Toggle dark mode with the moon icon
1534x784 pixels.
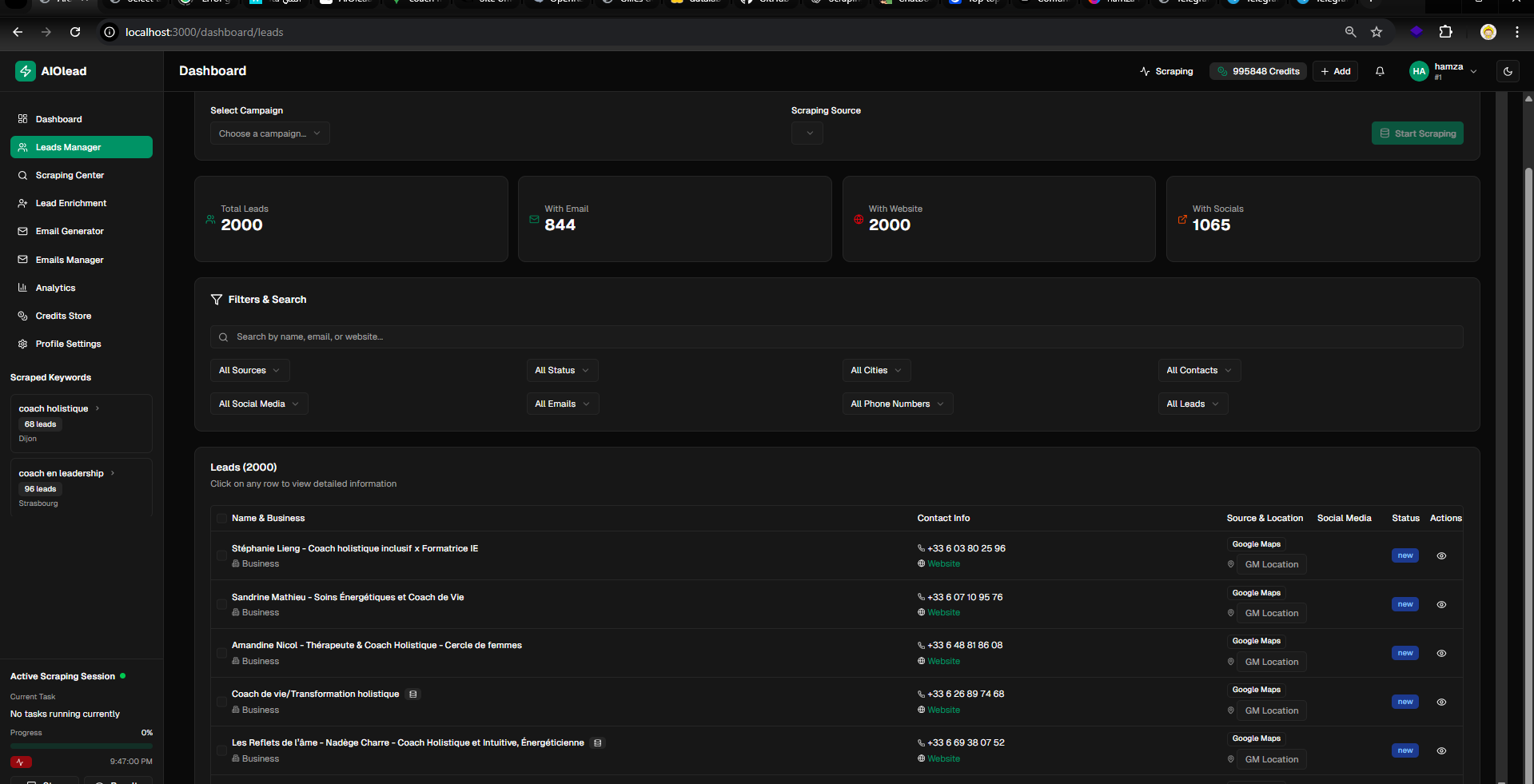[1506, 71]
